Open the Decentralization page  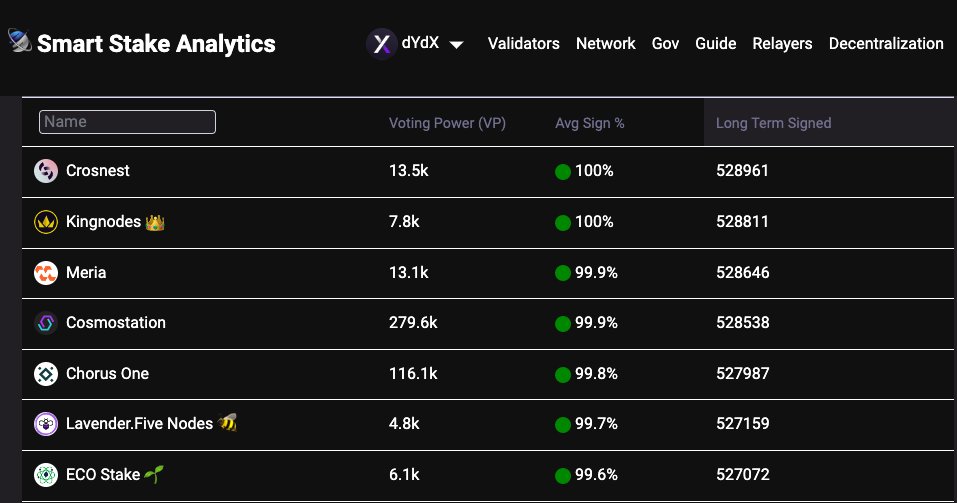point(886,43)
